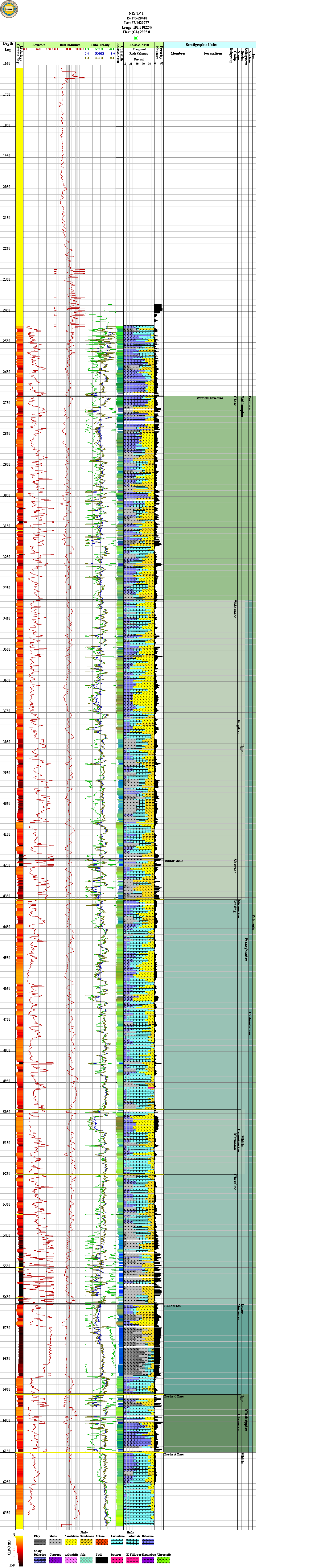The height and width of the screenshot is (1568, 333).
Task: Select the Dolomite legend swatch
Action: pos(147,1541)
